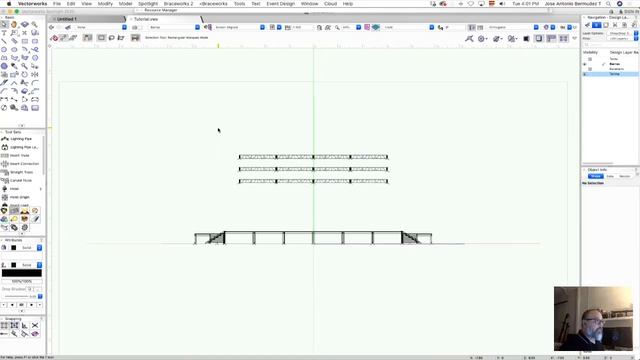
Task: Select the Eyedropper tool
Action: [x=14, y=66]
